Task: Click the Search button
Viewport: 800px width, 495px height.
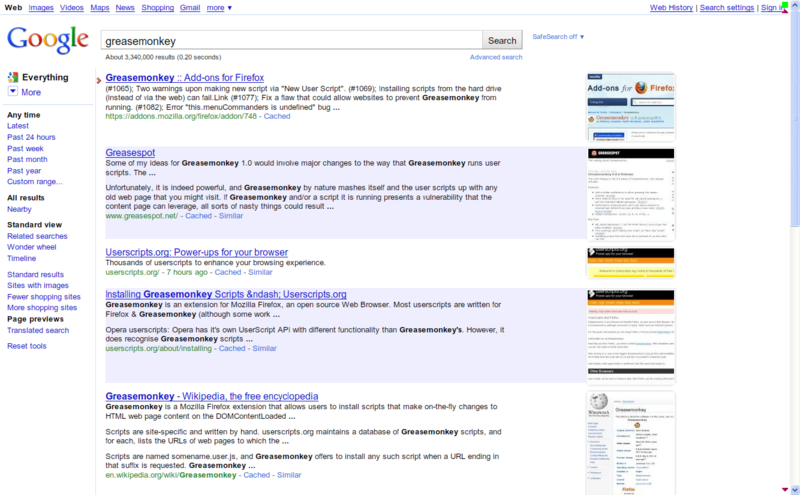Action: pyautogui.click(x=502, y=40)
